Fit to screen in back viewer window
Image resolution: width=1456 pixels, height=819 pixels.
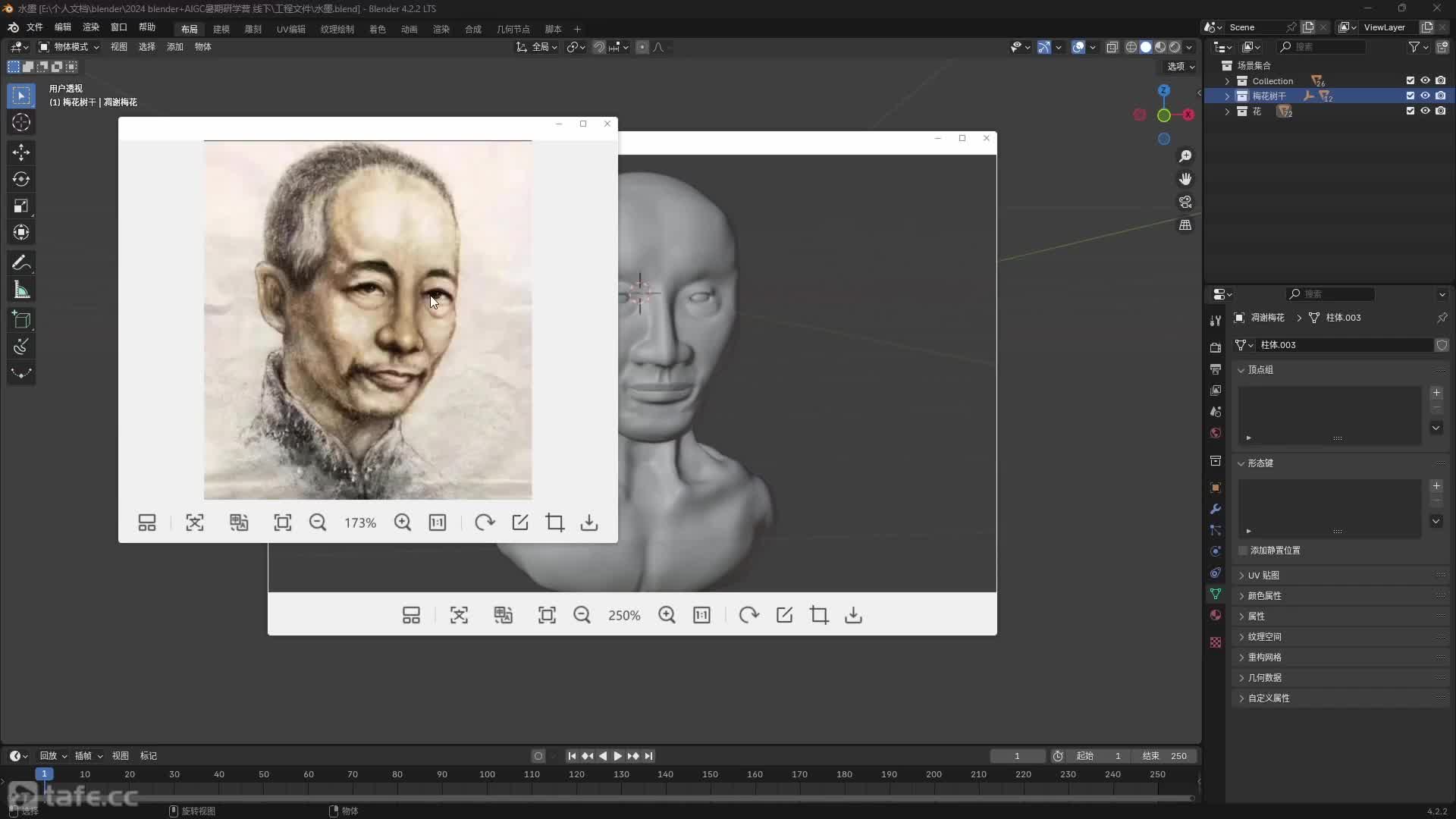click(547, 615)
